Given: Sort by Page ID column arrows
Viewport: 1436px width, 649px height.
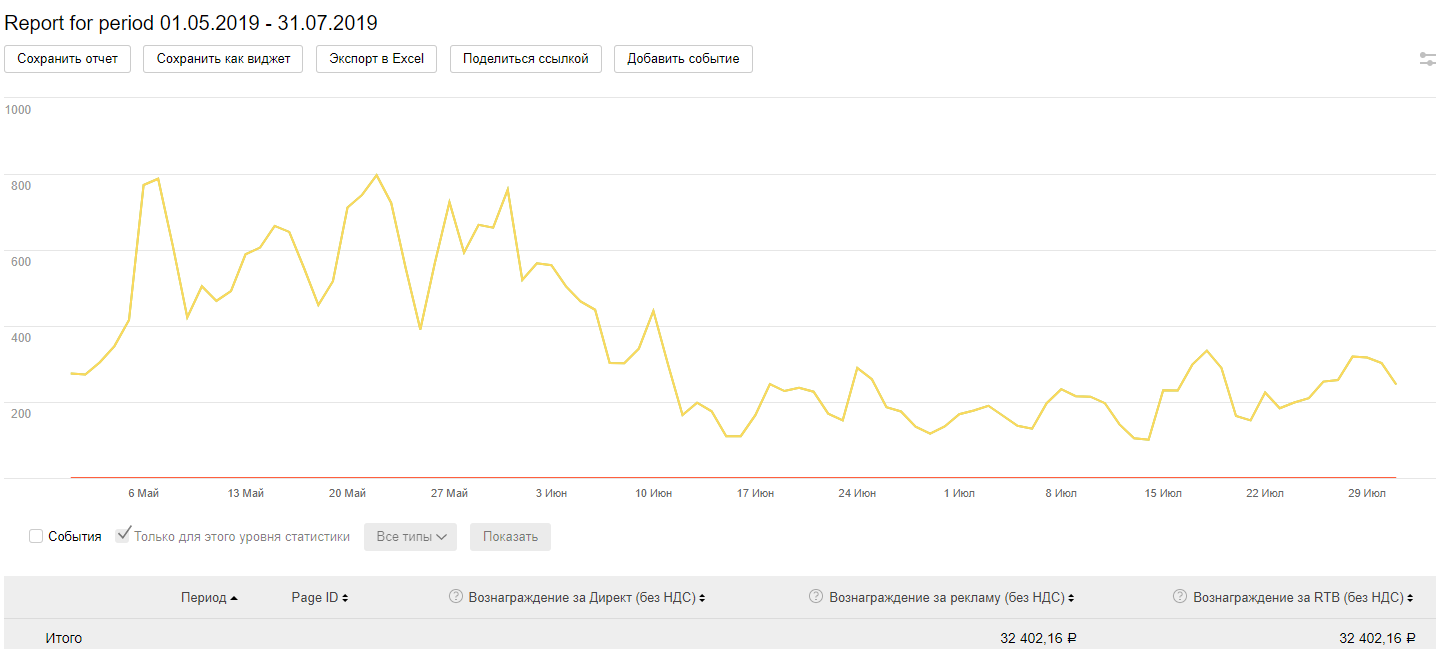Looking at the screenshot, I should pyautogui.click(x=345, y=598).
